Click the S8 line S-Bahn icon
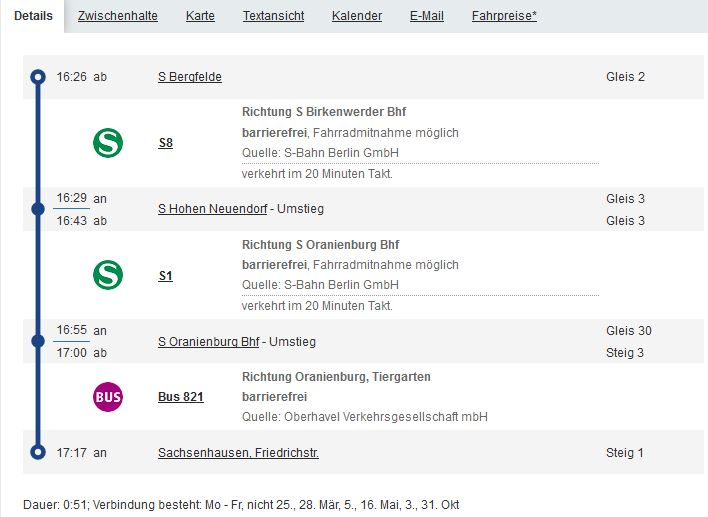The width and height of the screenshot is (708, 517). click(x=108, y=143)
